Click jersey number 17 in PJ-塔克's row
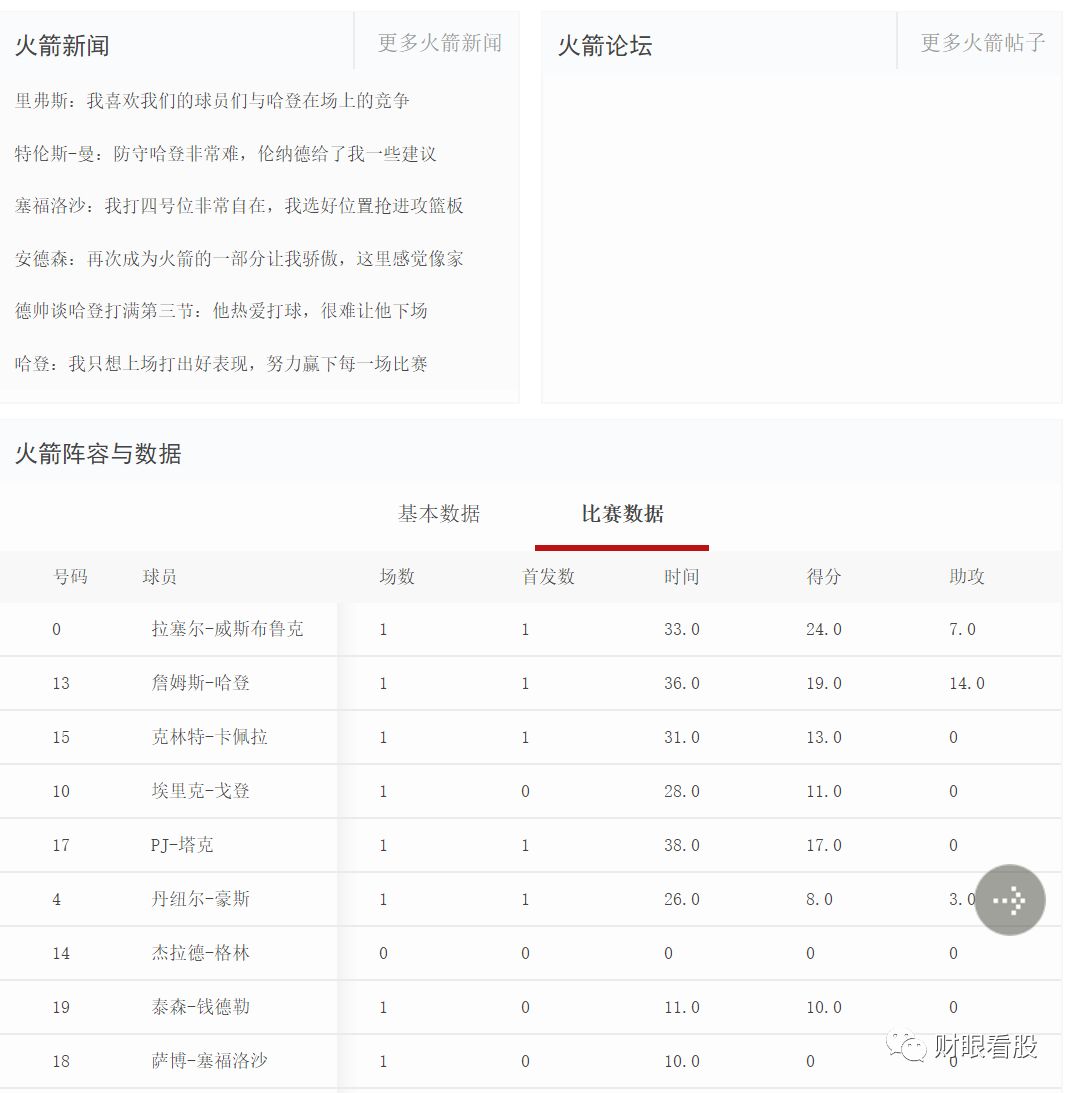Viewport: 1072px width, 1093px height. click(61, 846)
